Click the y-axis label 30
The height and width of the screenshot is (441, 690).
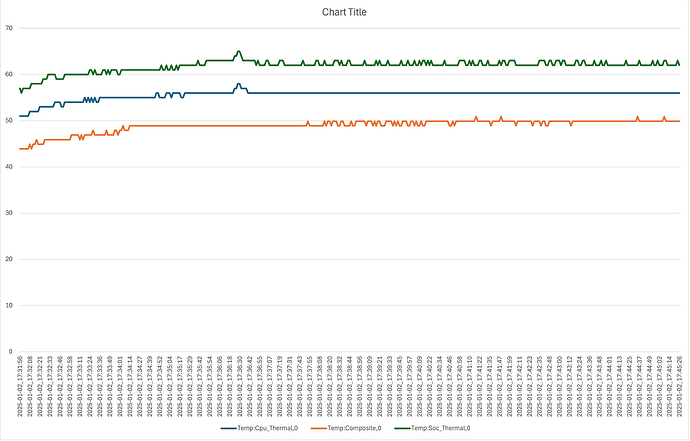click(x=9, y=213)
